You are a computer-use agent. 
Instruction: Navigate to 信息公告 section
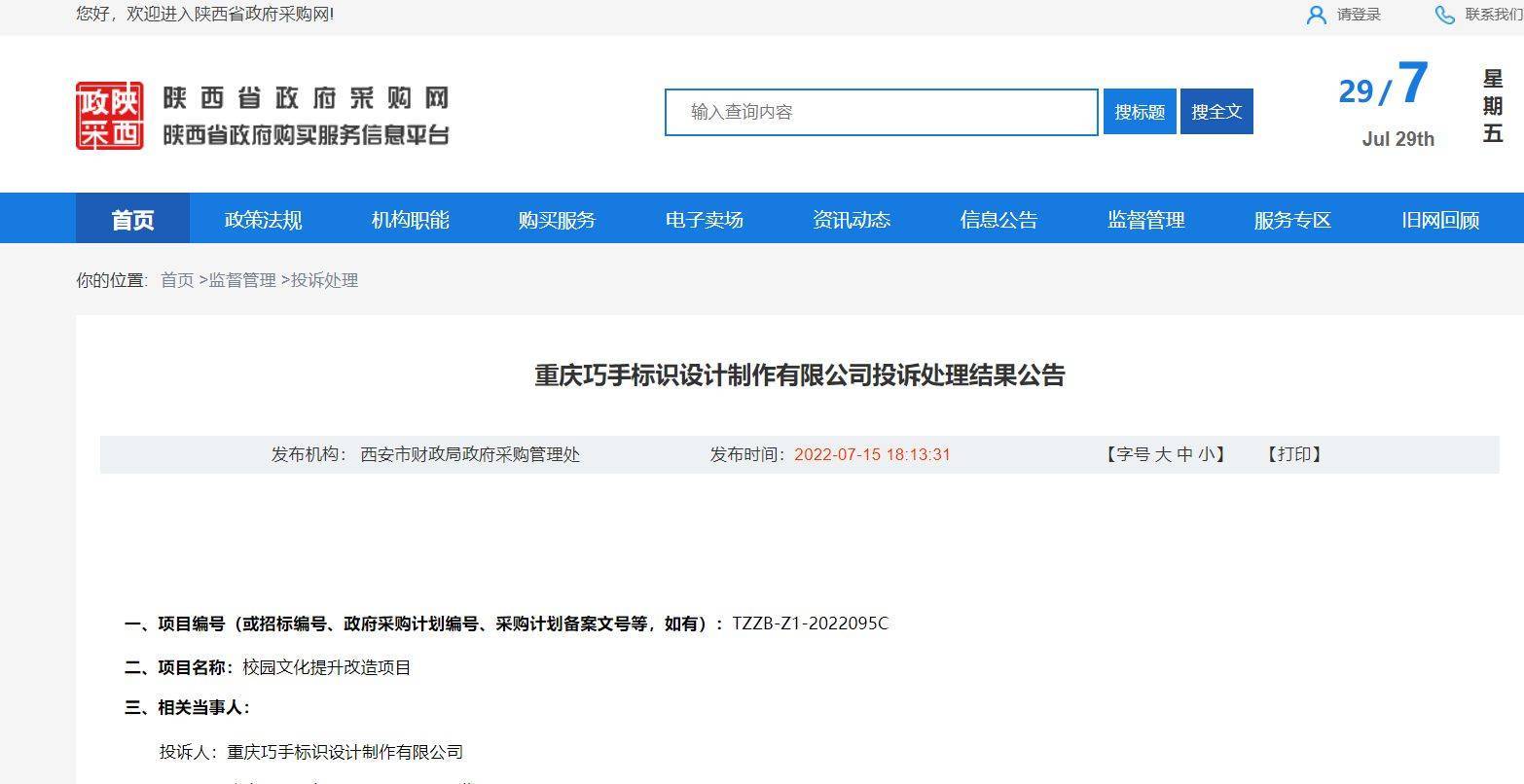(x=998, y=220)
